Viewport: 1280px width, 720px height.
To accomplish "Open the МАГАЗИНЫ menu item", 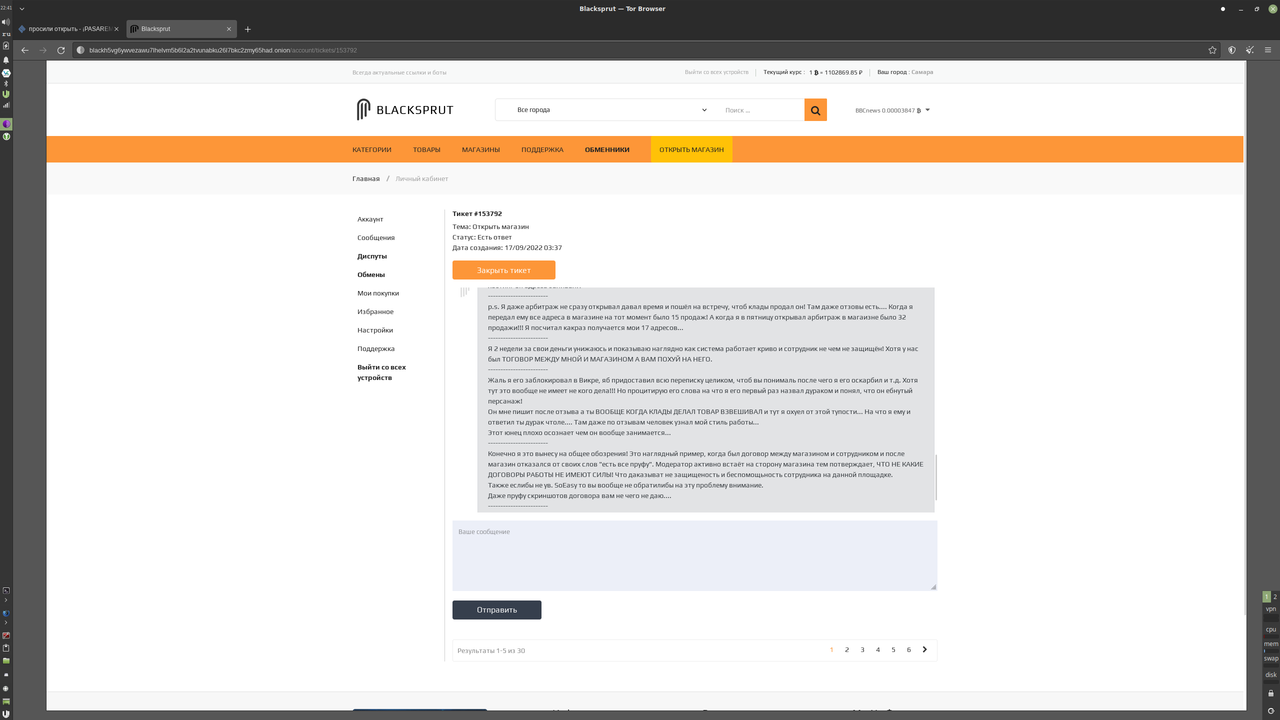I will point(481,150).
